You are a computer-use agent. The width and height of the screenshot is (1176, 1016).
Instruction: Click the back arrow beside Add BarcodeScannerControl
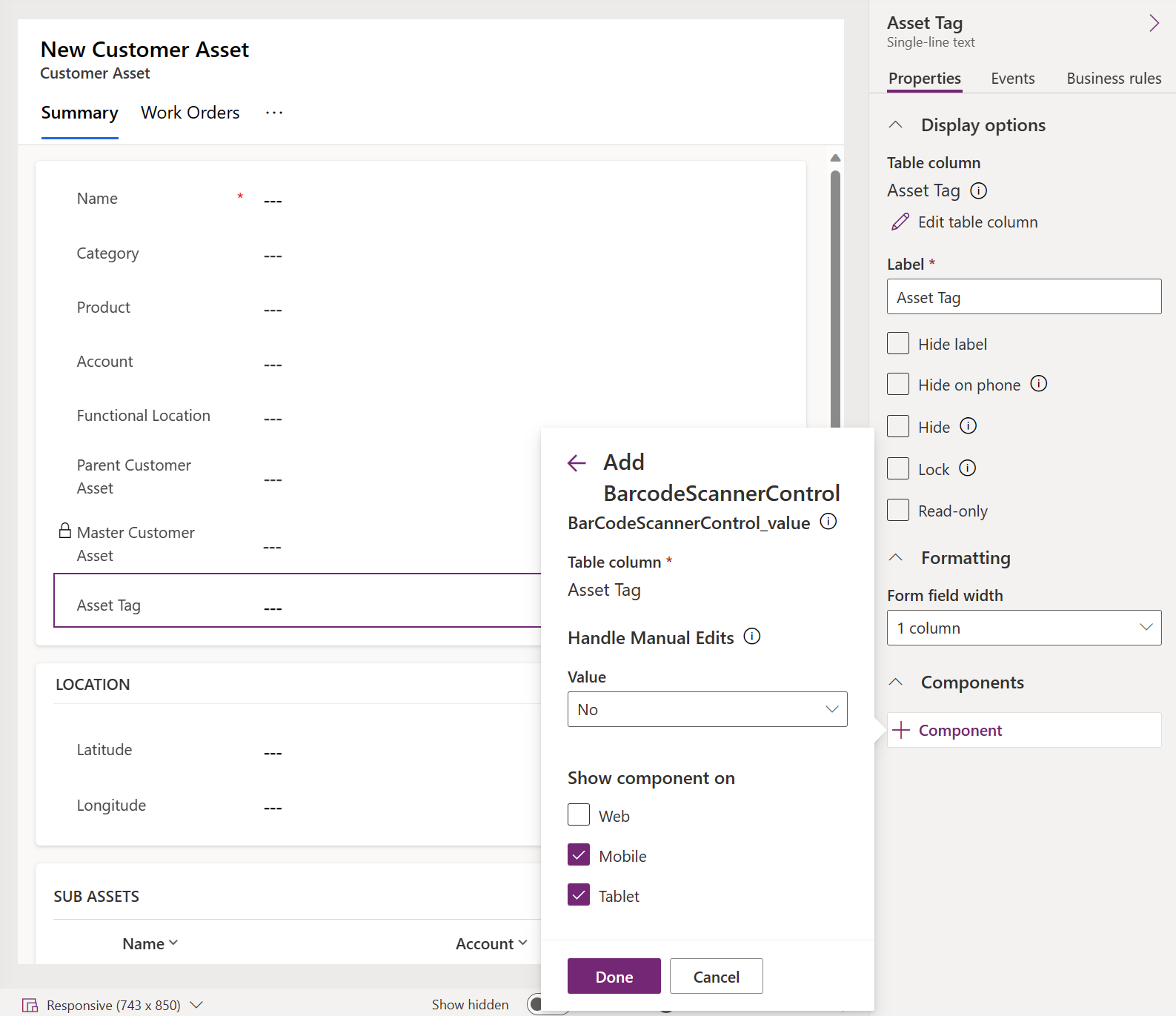(x=577, y=464)
